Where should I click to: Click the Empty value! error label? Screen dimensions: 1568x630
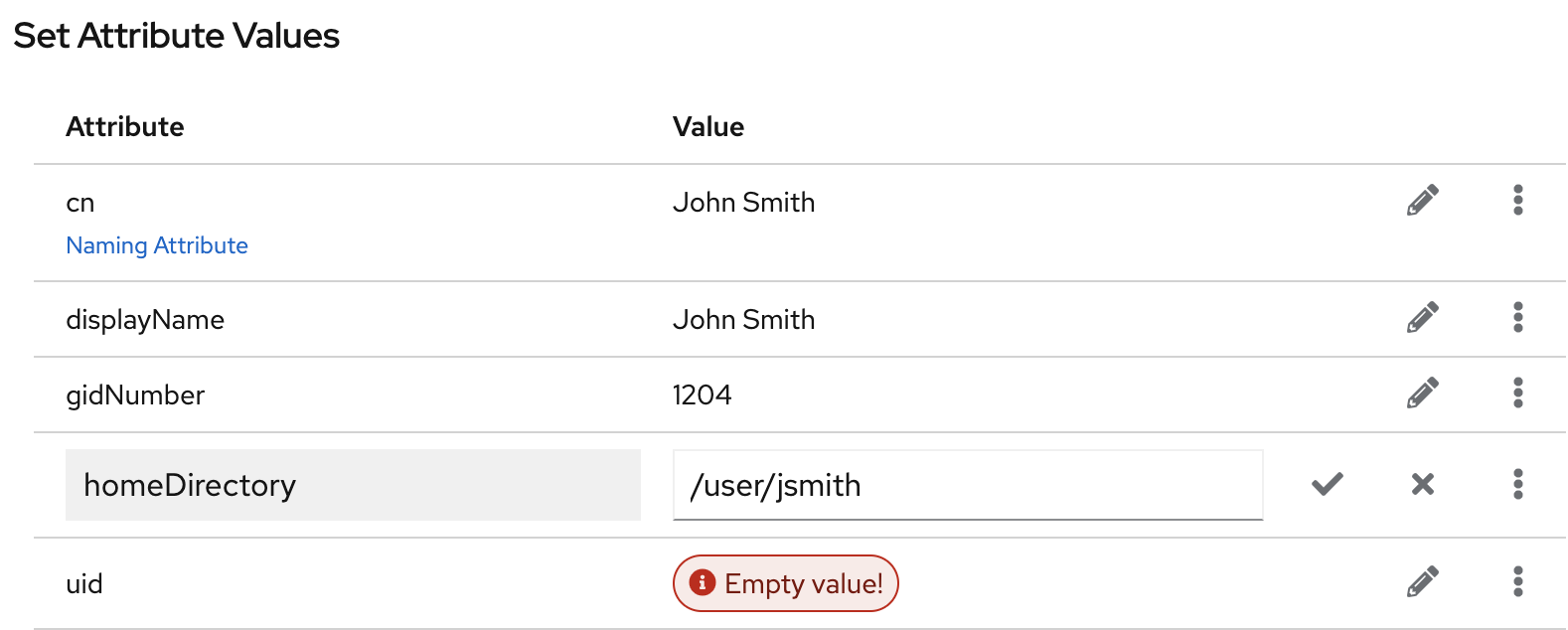click(x=803, y=583)
